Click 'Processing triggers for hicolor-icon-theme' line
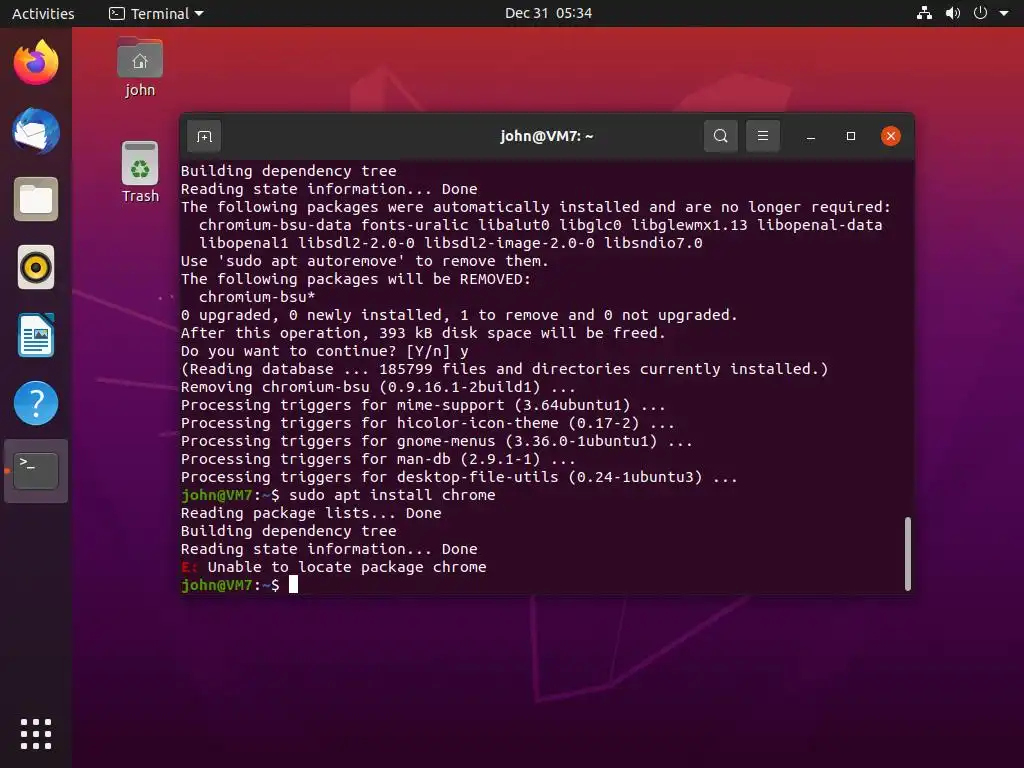 coord(428,423)
